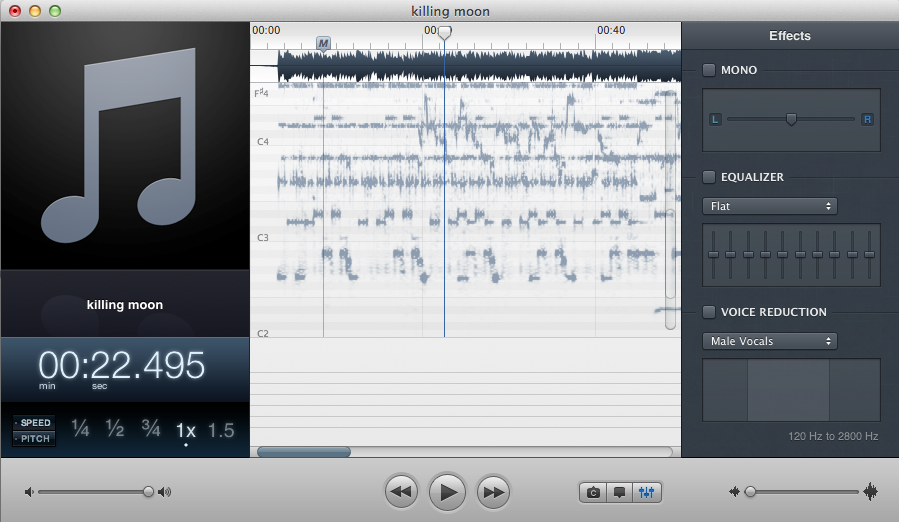This screenshot has width=899, height=522.
Task: Enable the MONO checkbox
Action: pyautogui.click(x=709, y=70)
